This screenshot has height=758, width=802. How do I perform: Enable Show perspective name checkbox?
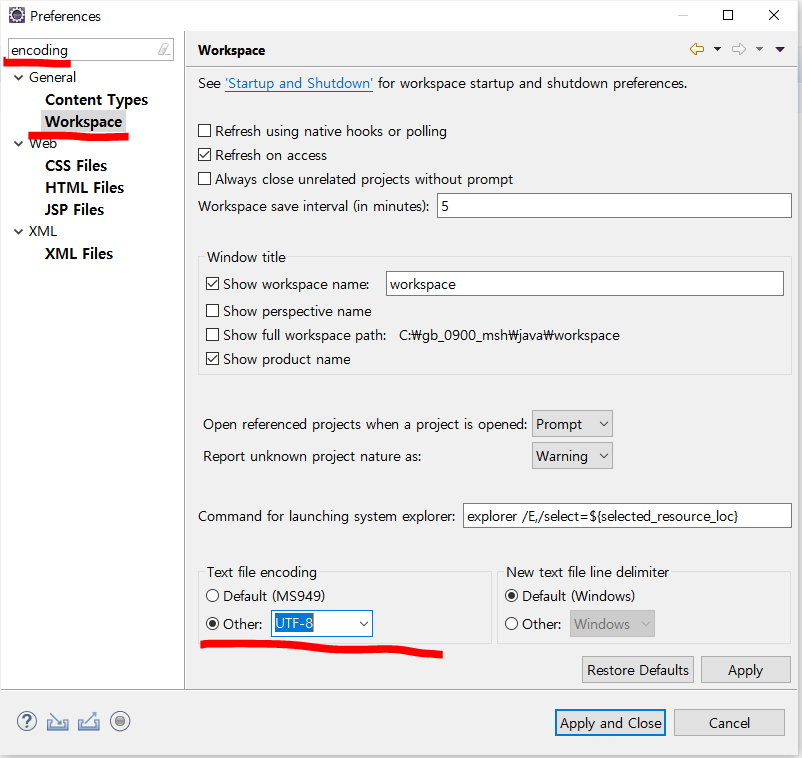coord(212,311)
